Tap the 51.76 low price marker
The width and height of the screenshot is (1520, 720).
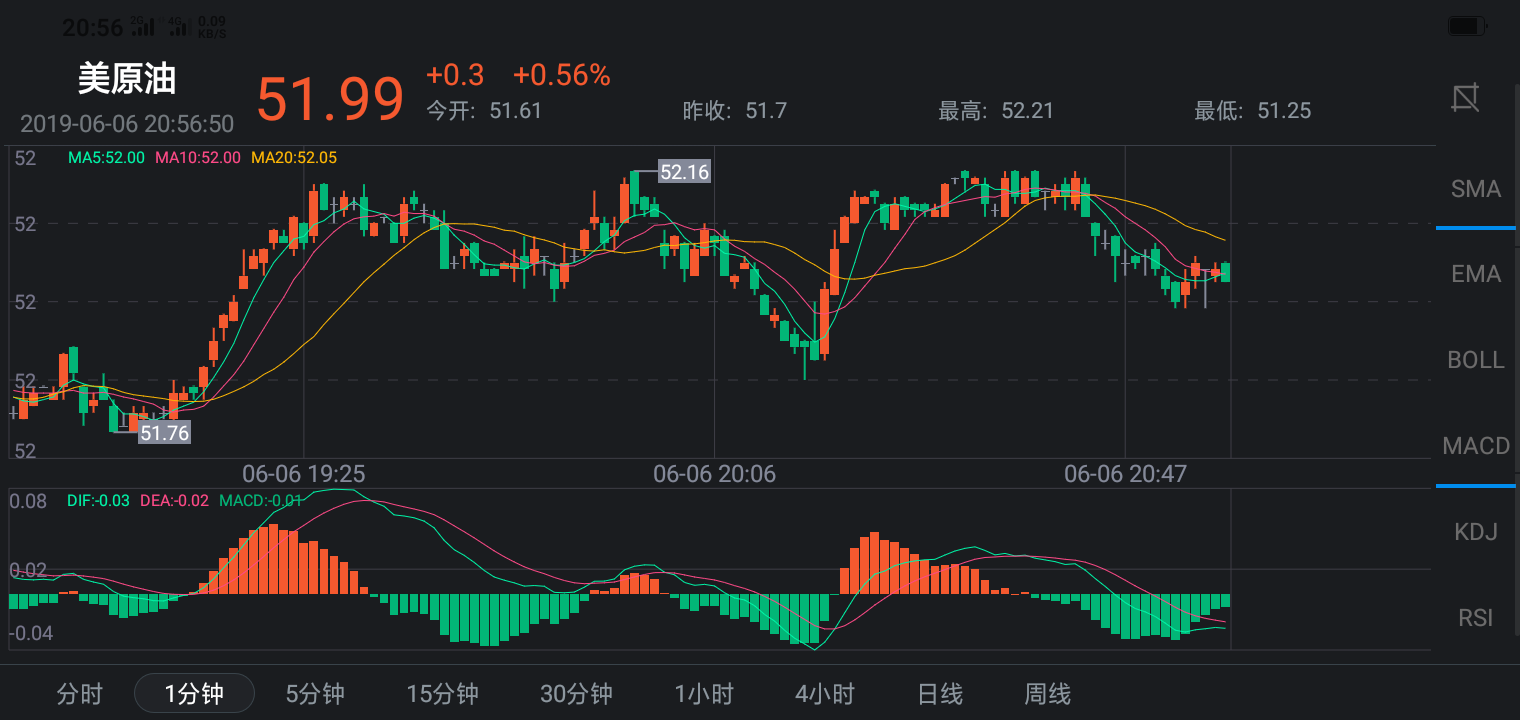pyautogui.click(x=164, y=433)
